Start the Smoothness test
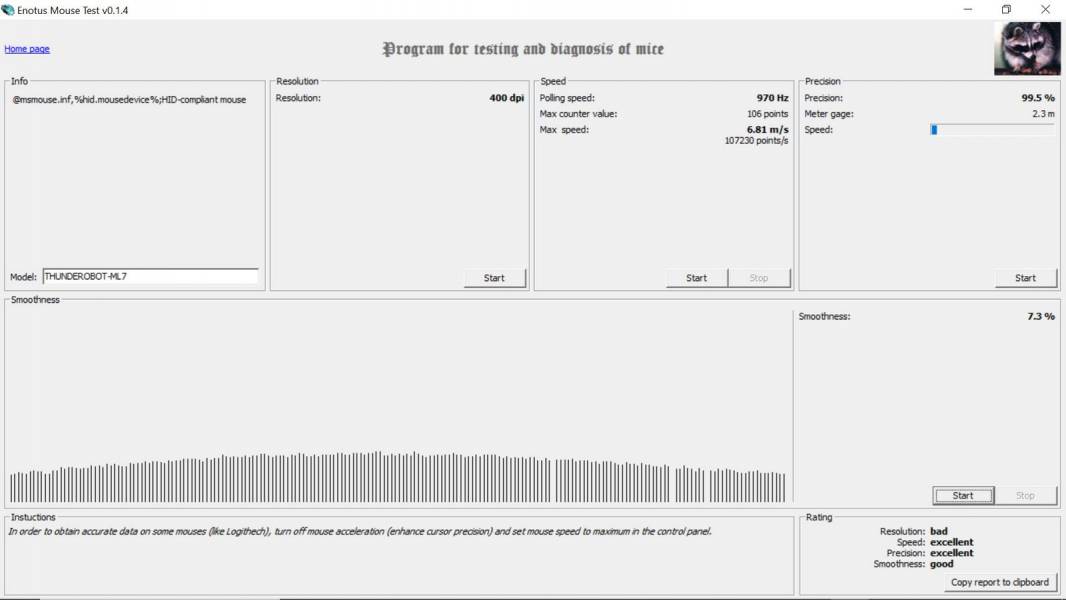 963,495
